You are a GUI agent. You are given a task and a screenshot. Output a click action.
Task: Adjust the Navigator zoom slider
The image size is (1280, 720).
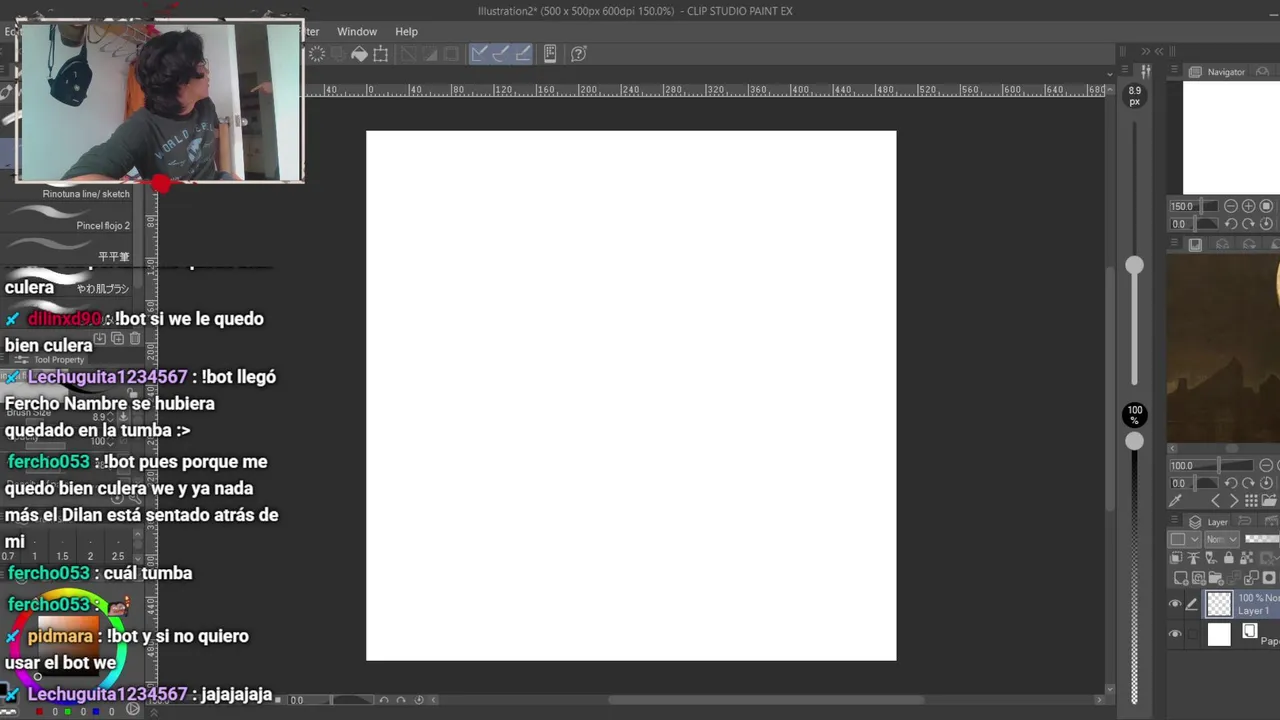1201,206
